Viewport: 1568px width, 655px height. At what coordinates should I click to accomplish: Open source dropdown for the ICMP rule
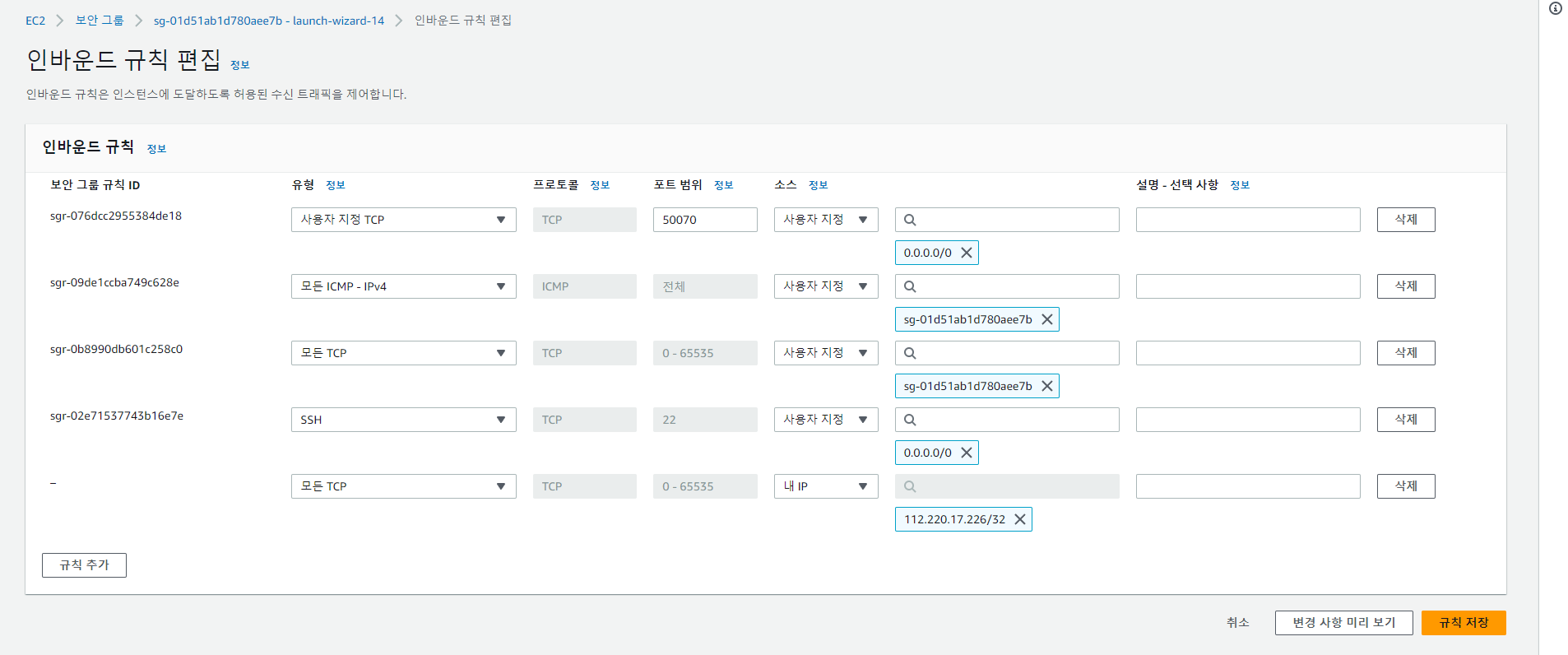(826, 286)
